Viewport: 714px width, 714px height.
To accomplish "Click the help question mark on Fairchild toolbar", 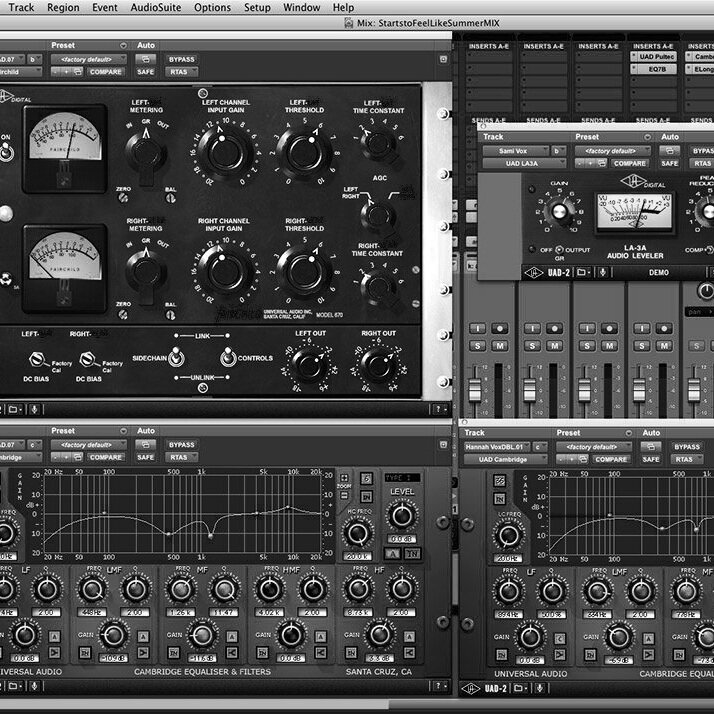I will 440,409.
